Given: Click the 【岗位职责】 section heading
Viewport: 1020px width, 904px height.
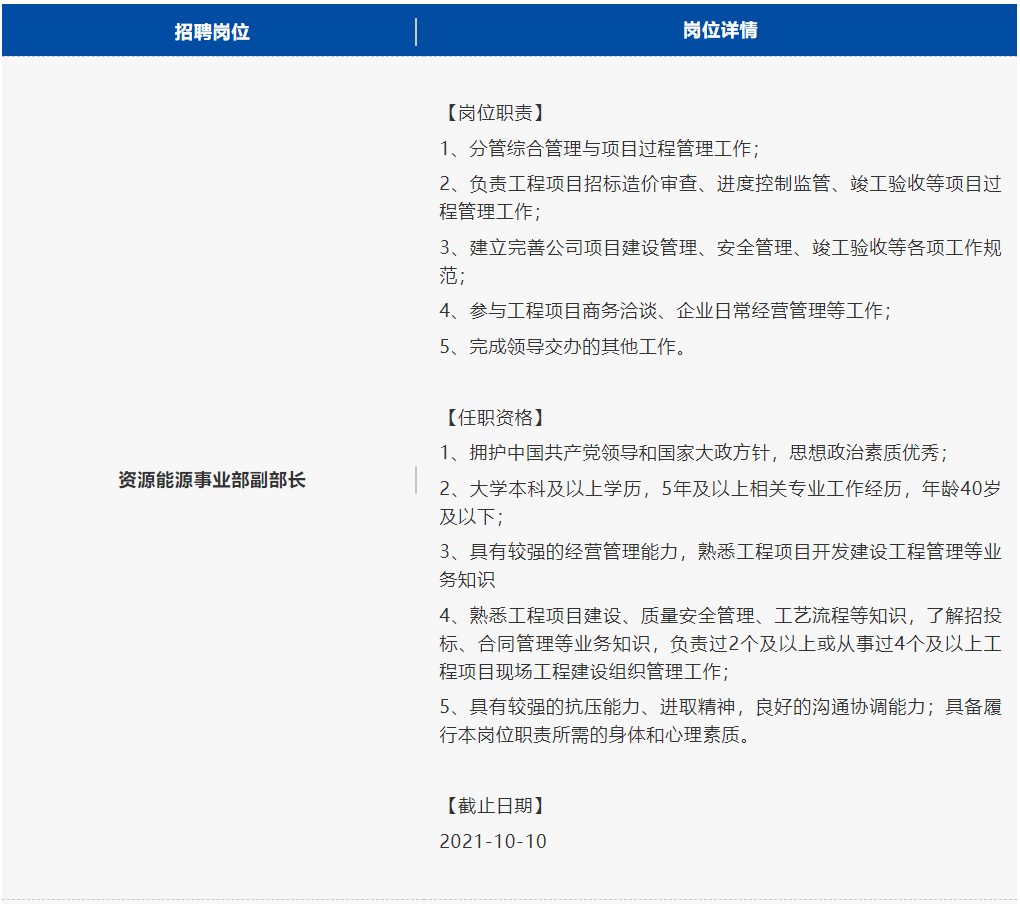Looking at the screenshot, I should tap(494, 113).
